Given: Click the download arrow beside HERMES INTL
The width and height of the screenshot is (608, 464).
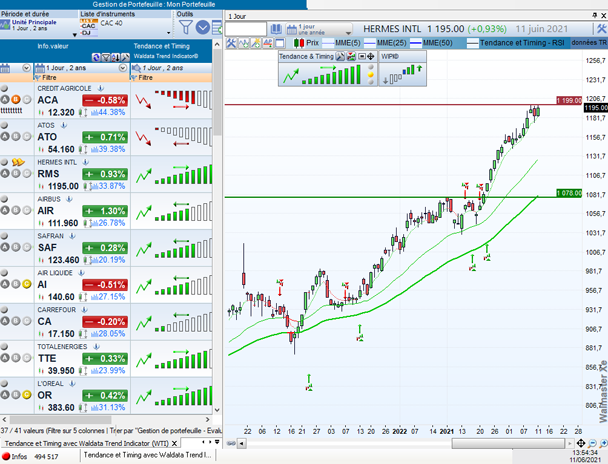Looking at the screenshot, I should coord(85,162).
